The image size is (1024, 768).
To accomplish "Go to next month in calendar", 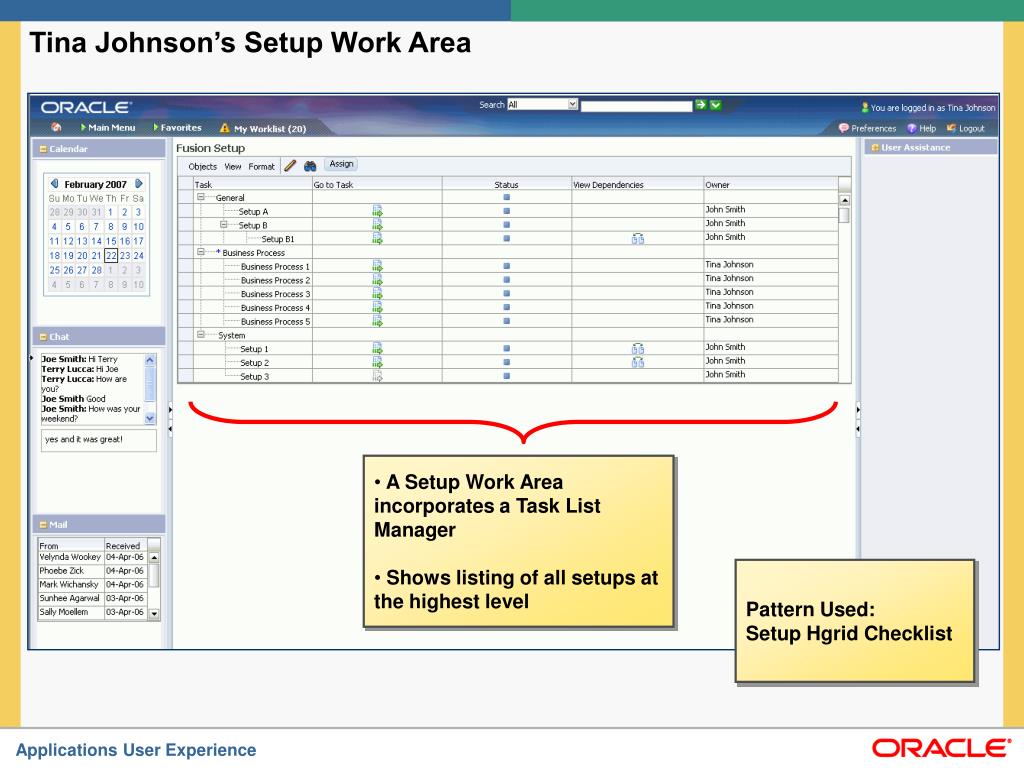I will (x=138, y=184).
